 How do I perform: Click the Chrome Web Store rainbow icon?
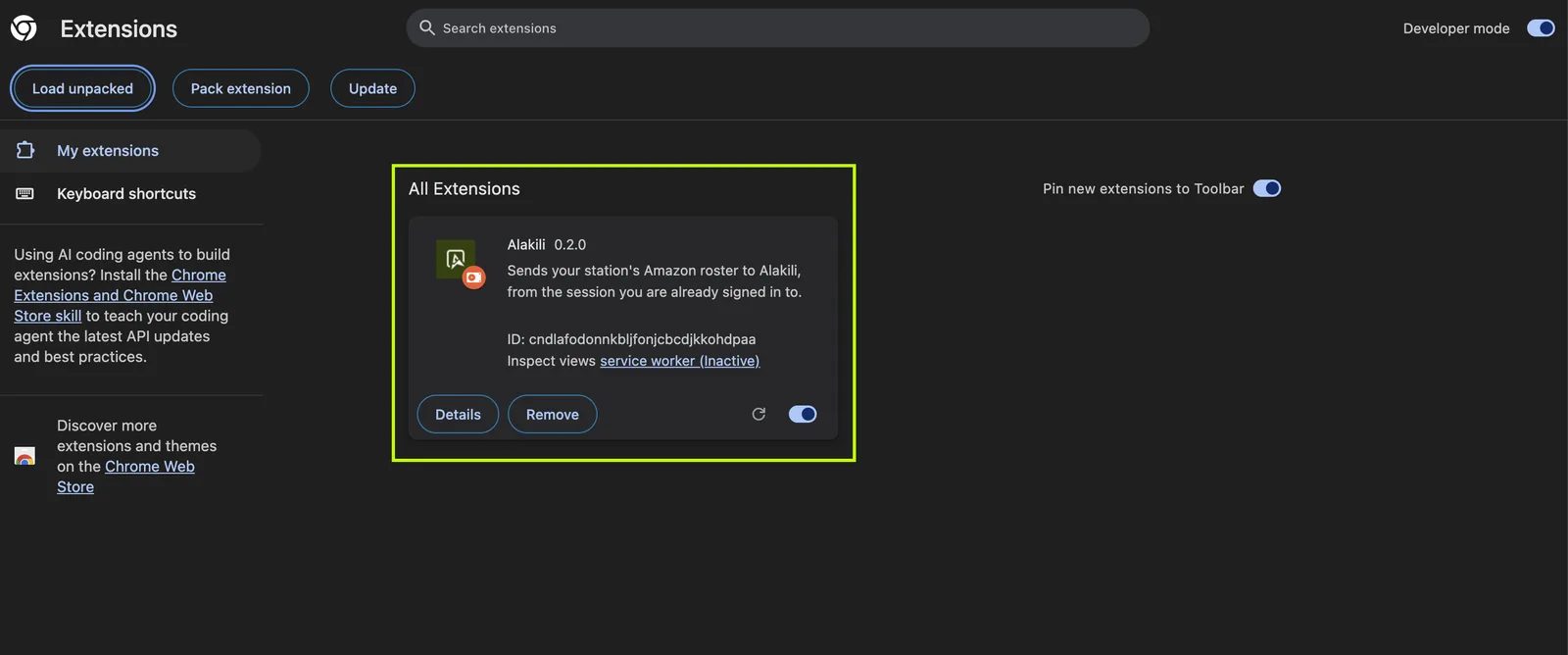pyautogui.click(x=24, y=456)
